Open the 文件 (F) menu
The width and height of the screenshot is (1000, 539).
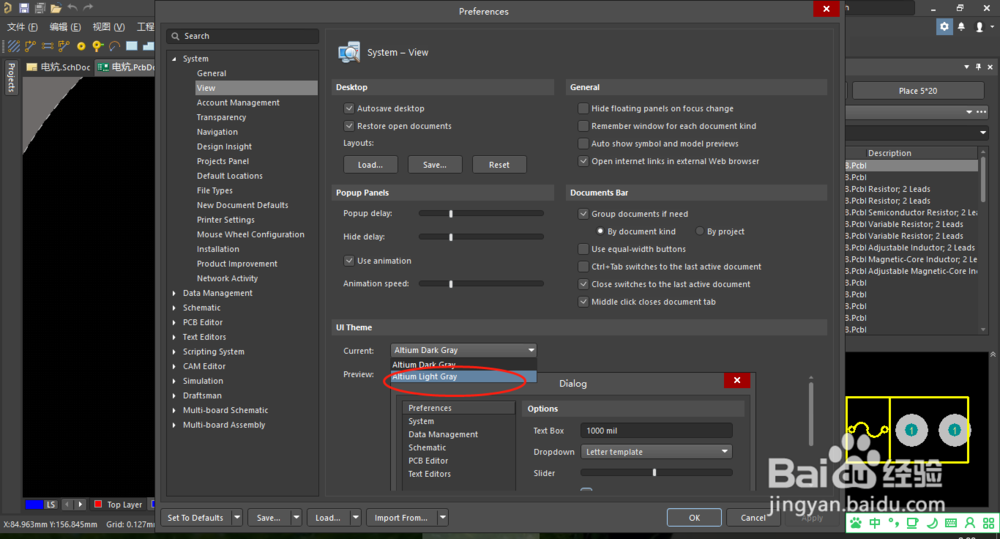click(x=22, y=27)
